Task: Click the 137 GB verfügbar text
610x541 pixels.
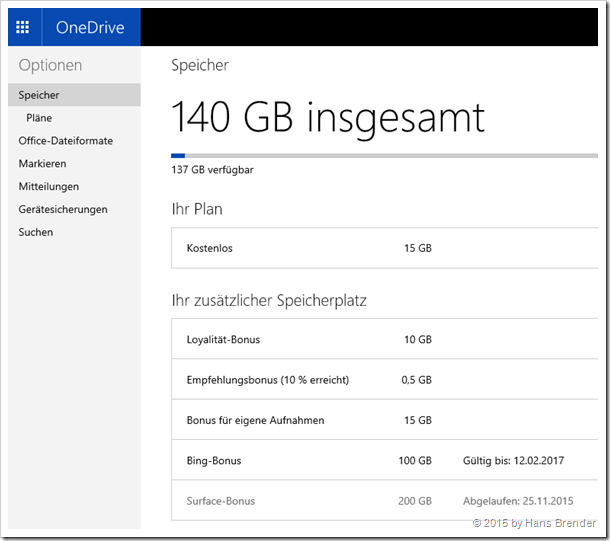Action: pyautogui.click(x=212, y=170)
